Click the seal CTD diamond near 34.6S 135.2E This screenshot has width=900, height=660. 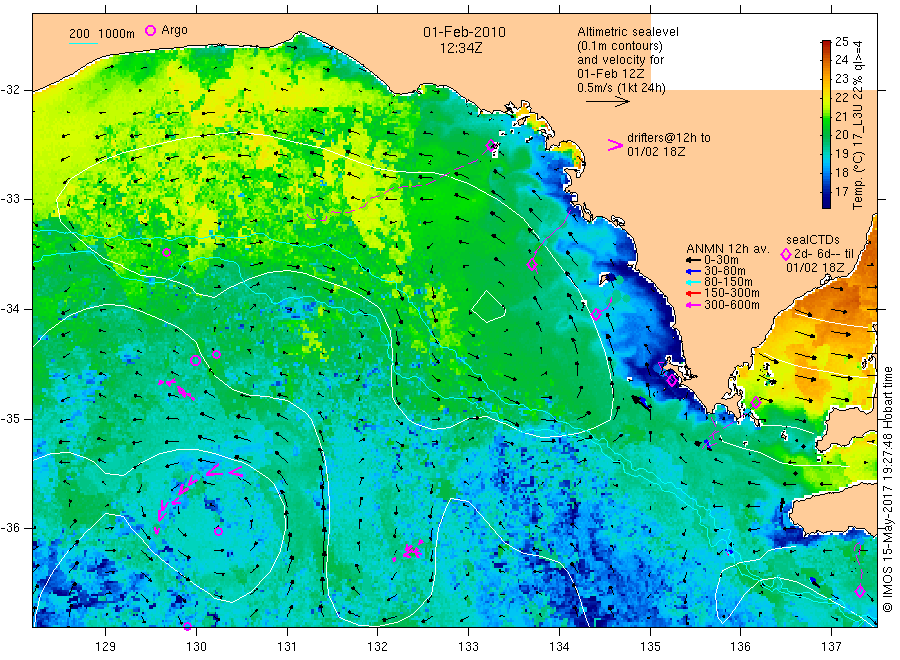(x=672, y=380)
